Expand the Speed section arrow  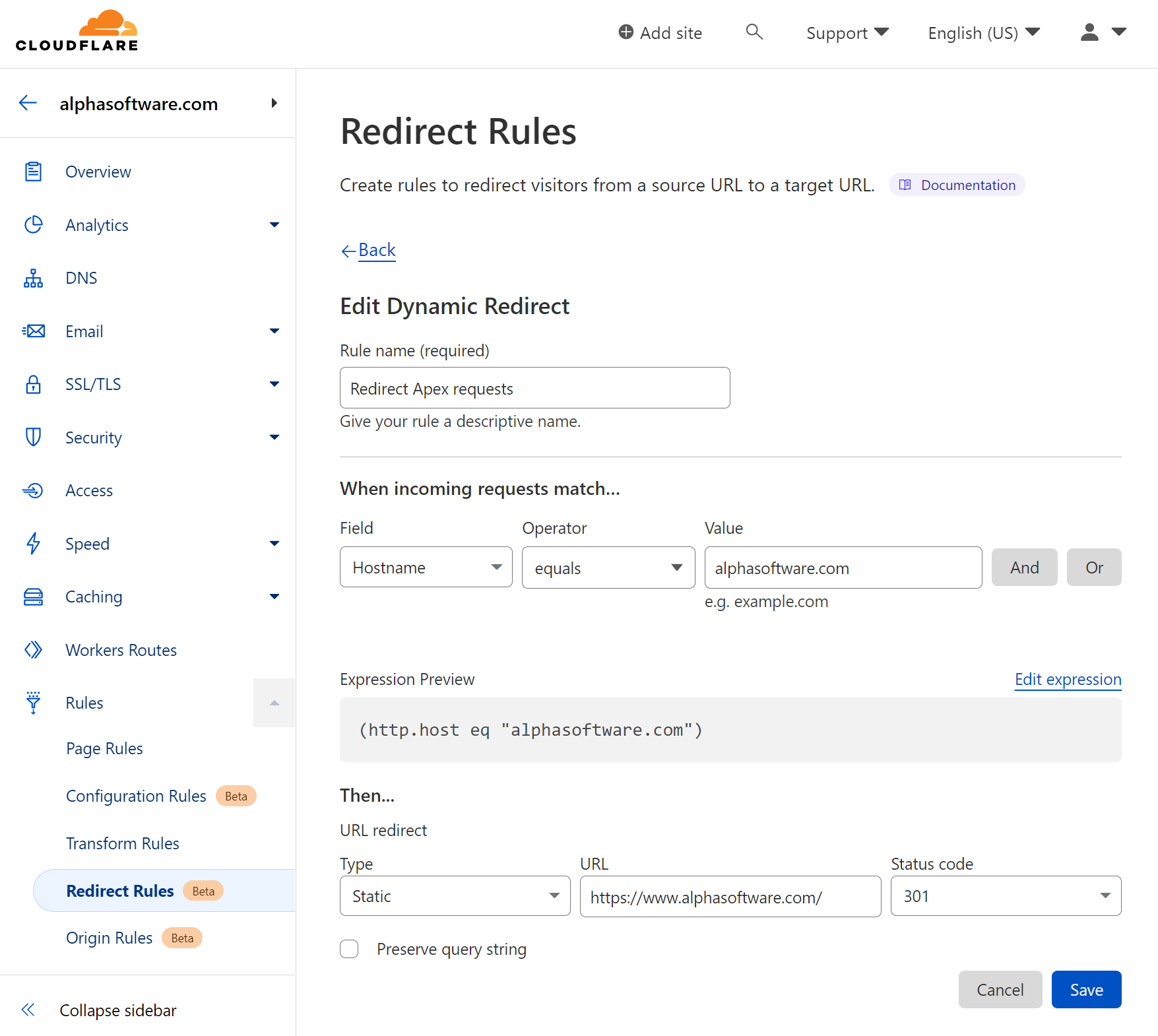(x=274, y=544)
